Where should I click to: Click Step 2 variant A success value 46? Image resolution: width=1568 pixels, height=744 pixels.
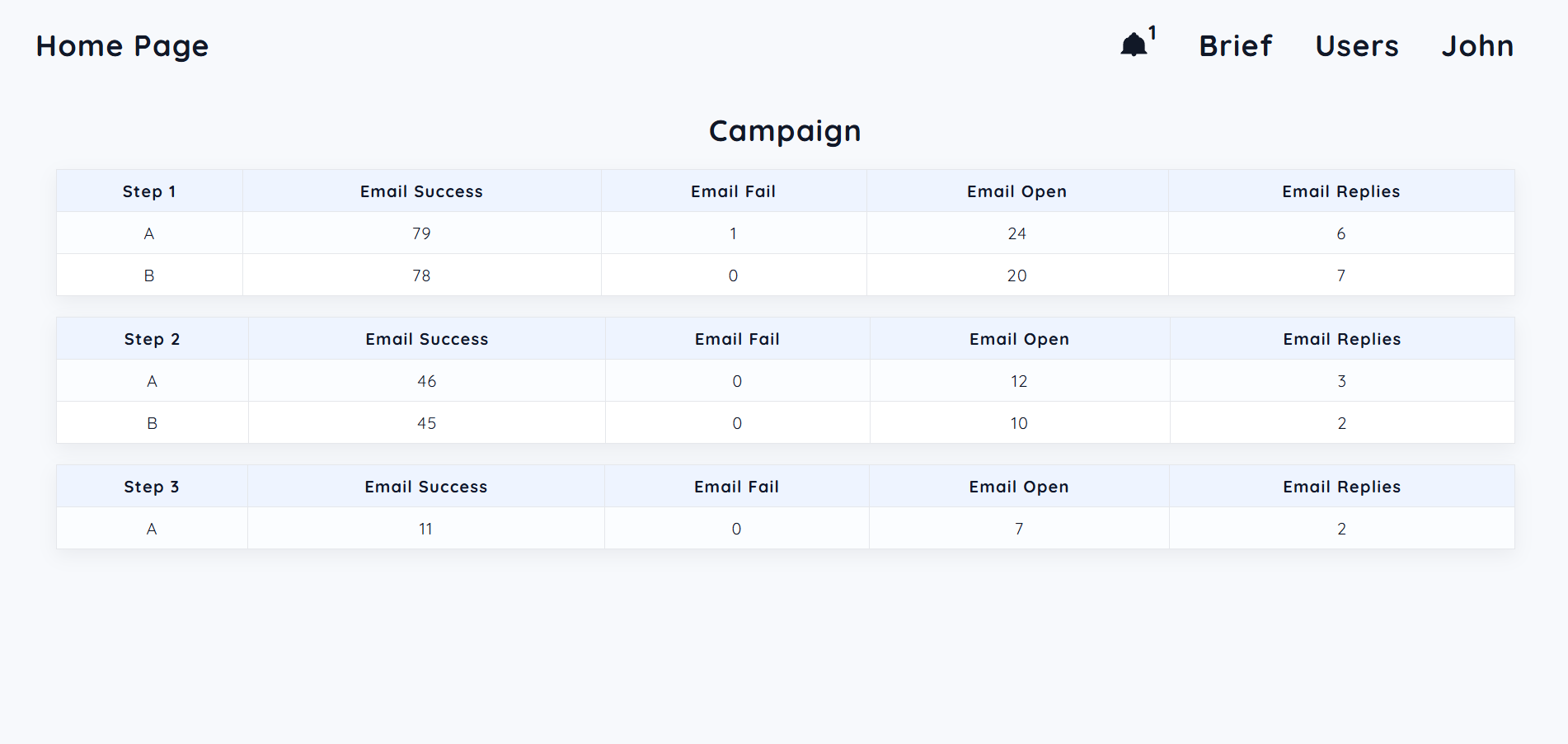[426, 381]
